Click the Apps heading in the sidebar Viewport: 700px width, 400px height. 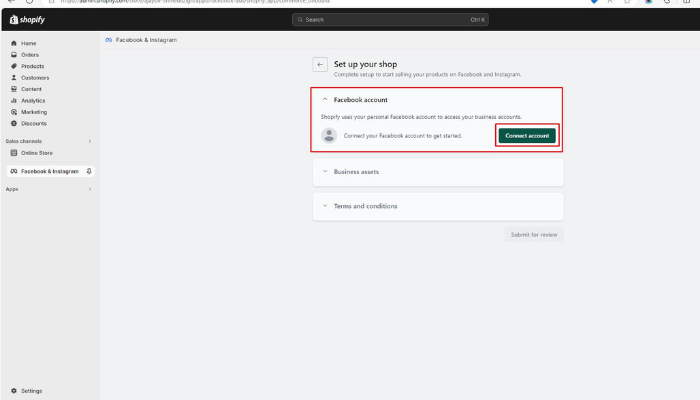pos(12,189)
